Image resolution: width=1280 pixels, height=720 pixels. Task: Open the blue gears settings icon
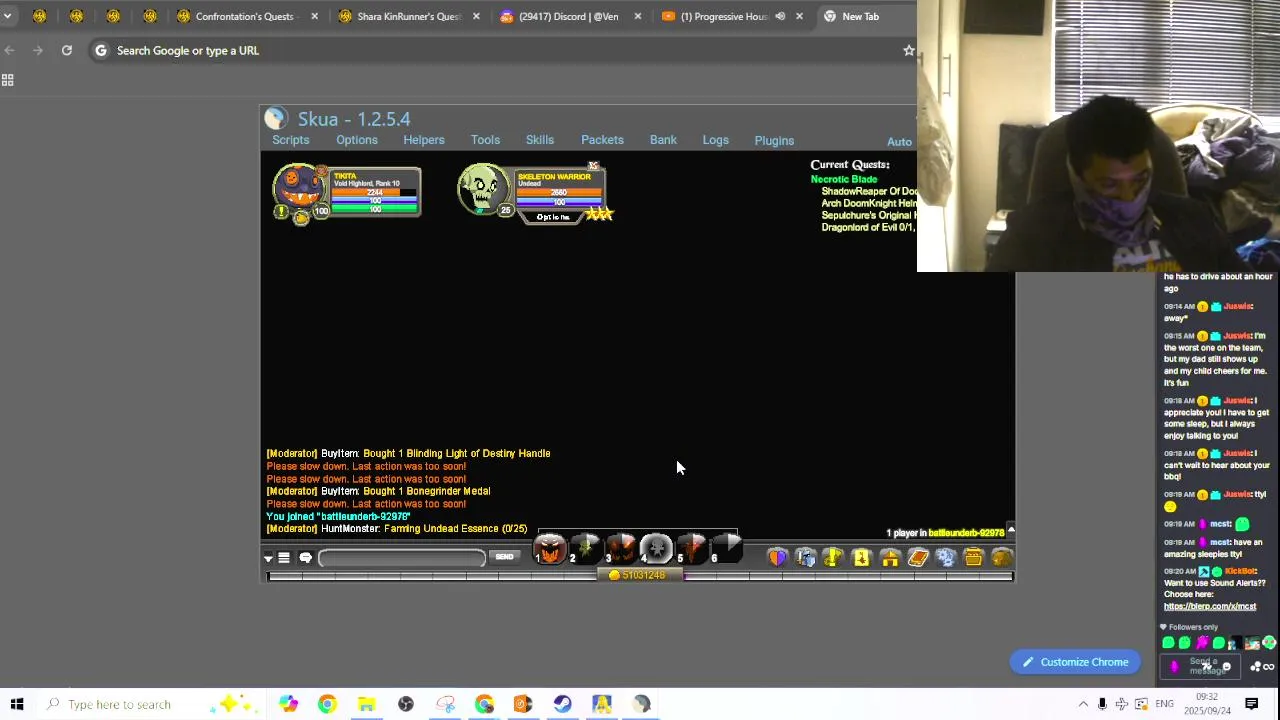pos(946,557)
